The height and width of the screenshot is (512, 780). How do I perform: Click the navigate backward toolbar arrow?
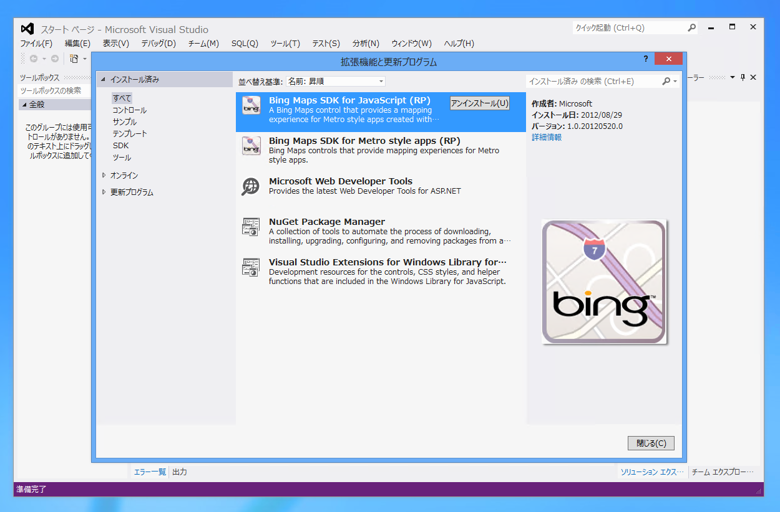click(x=34, y=59)
